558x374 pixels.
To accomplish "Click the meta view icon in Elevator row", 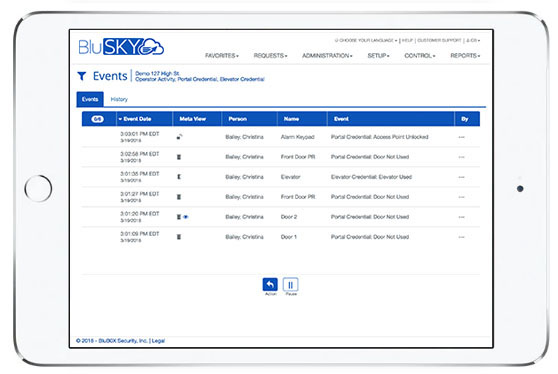I will tap(179, 177).
